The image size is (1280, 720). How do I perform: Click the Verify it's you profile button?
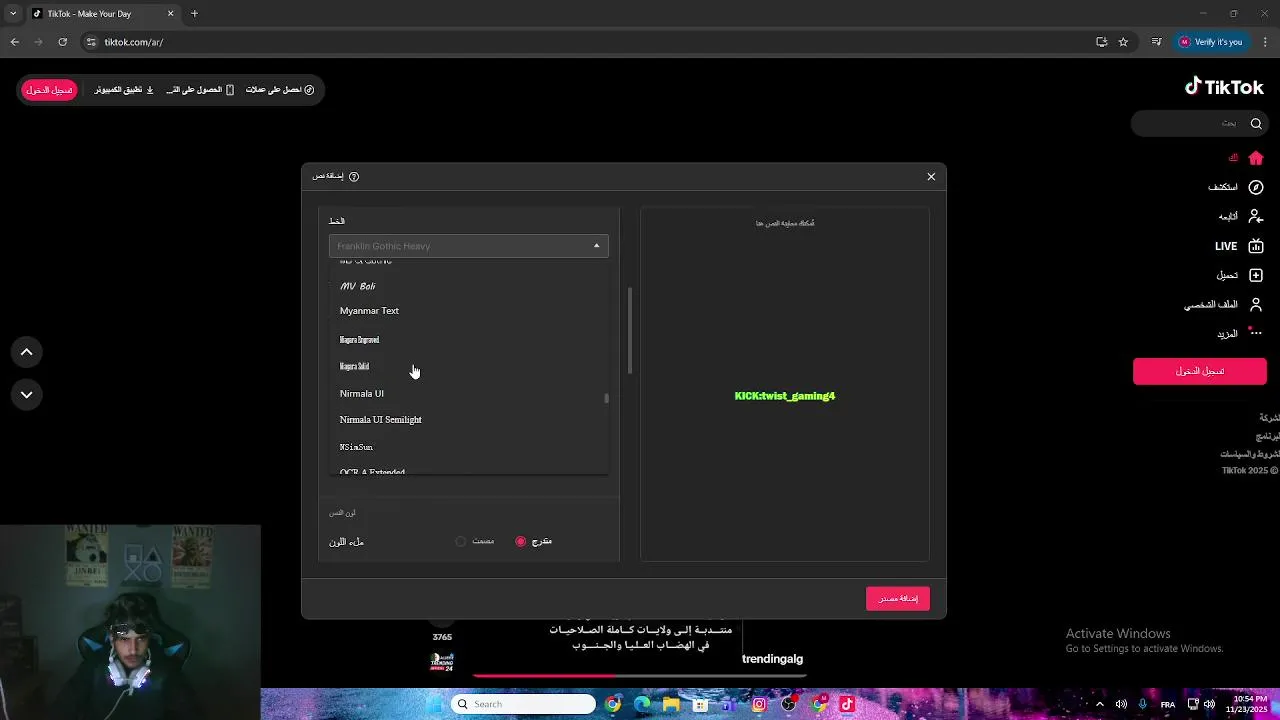point(1211,42)
